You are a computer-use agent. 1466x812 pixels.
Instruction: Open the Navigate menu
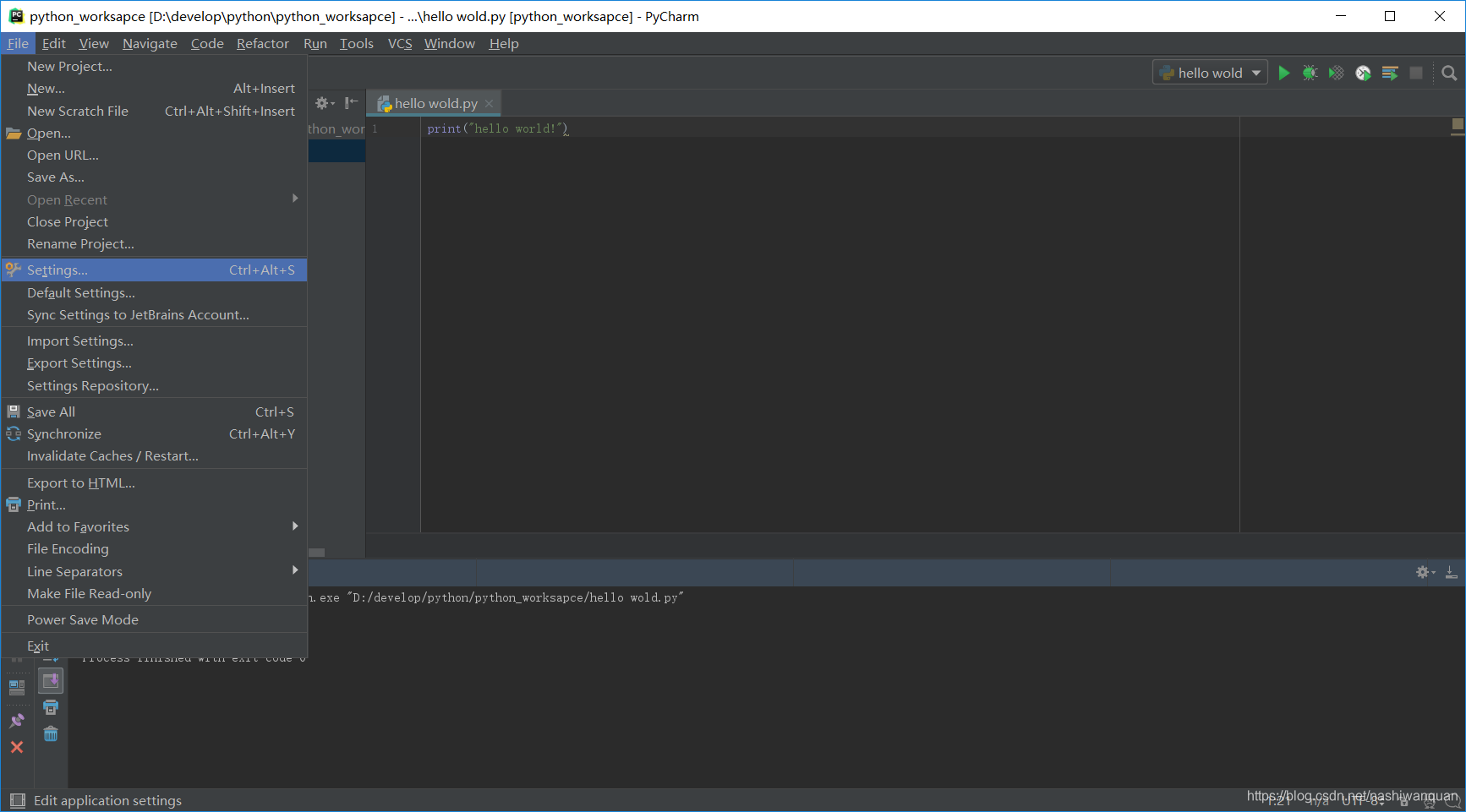[150, 43]
